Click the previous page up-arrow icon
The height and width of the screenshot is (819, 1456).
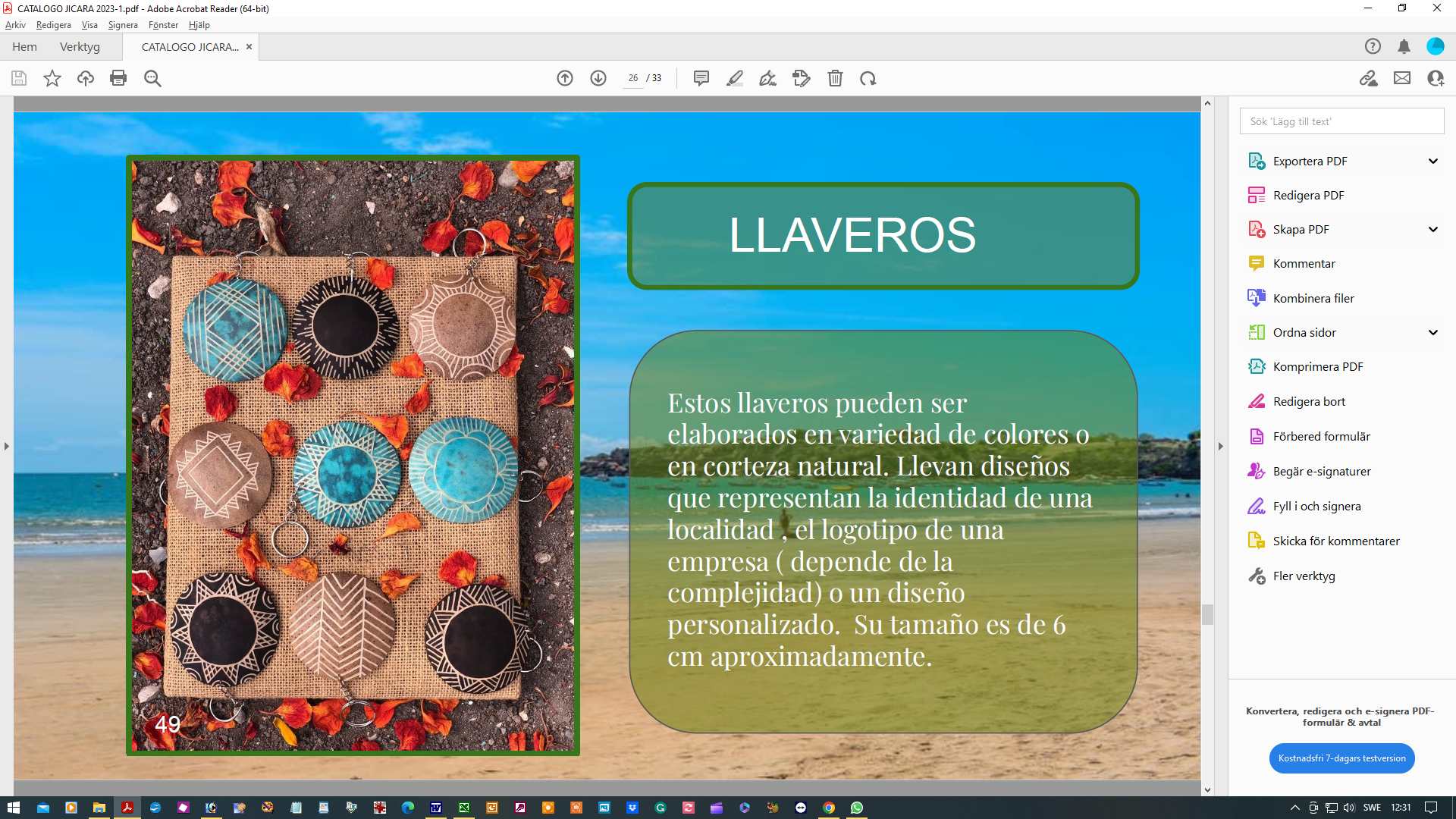(x=565, y=78)
